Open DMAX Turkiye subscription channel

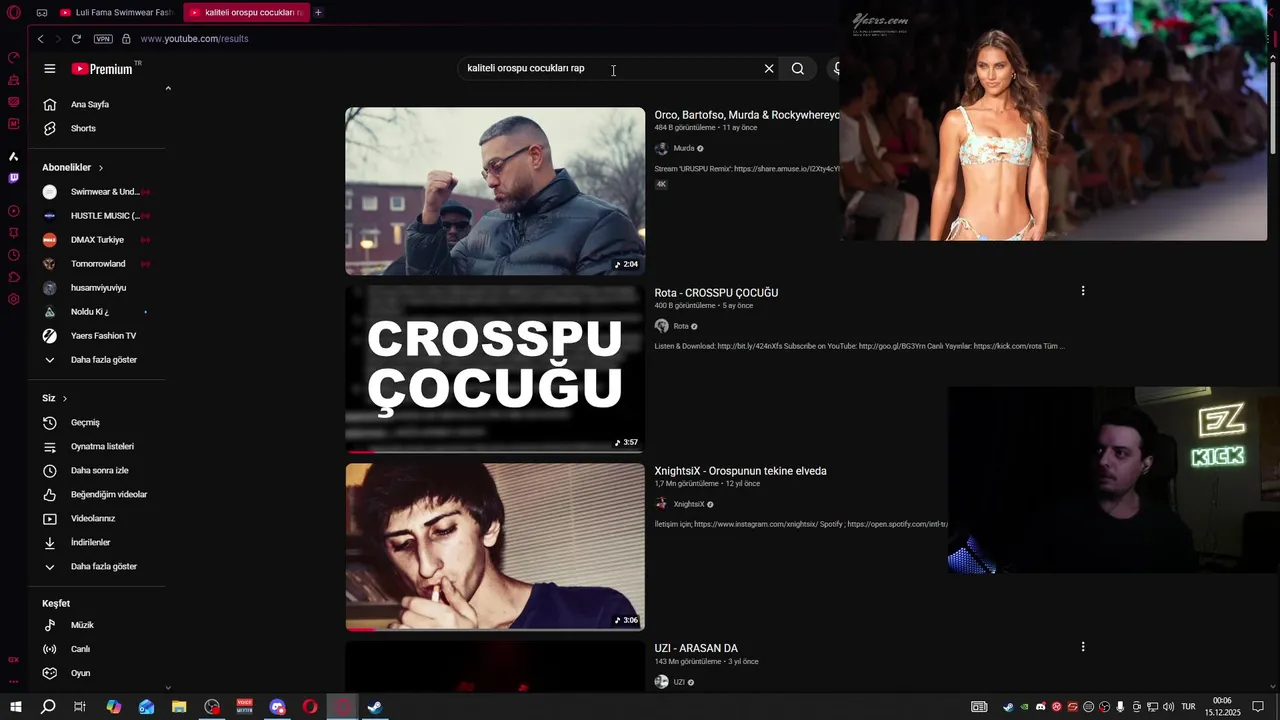click(98, 240)
